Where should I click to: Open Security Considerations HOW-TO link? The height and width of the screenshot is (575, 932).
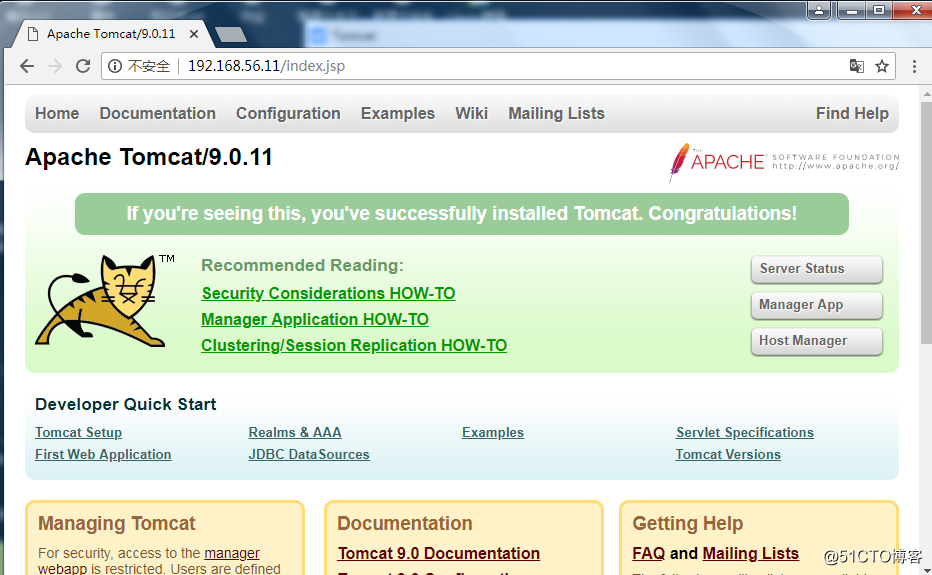click(328, 293)
